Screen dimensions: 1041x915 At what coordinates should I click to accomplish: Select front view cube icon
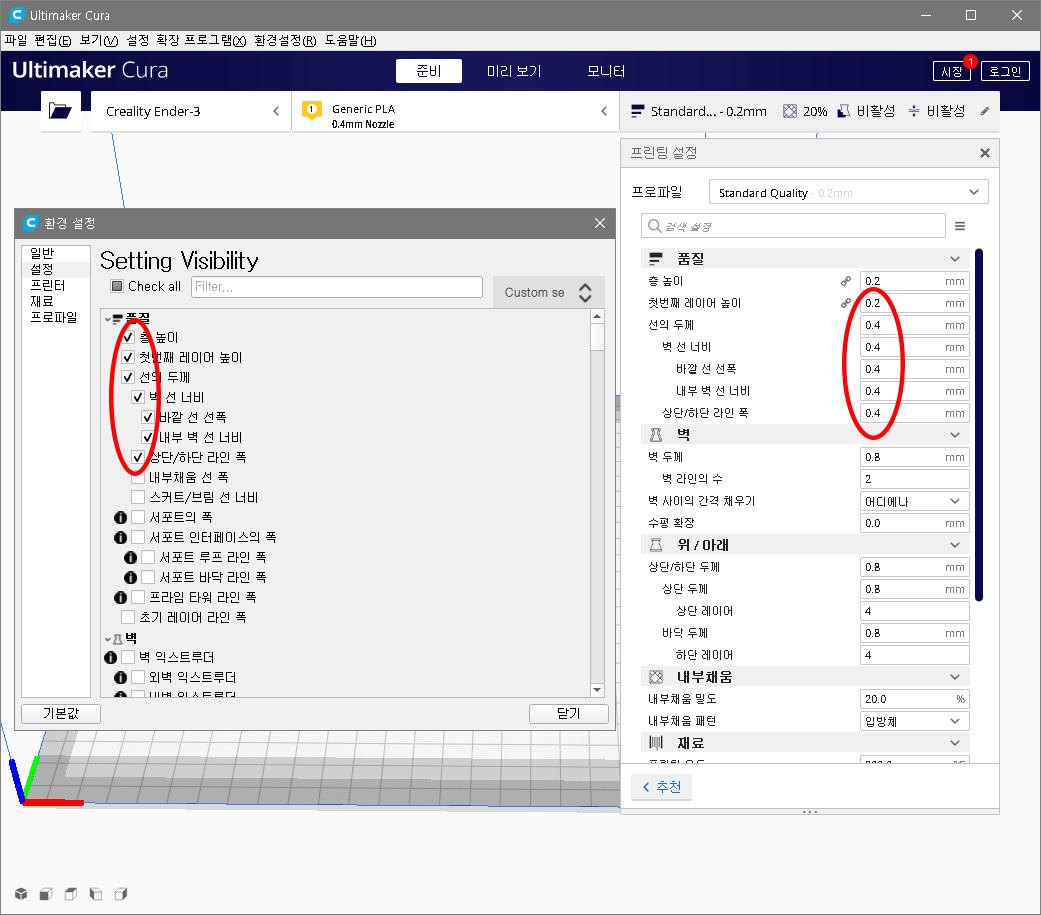coord(46,894)
